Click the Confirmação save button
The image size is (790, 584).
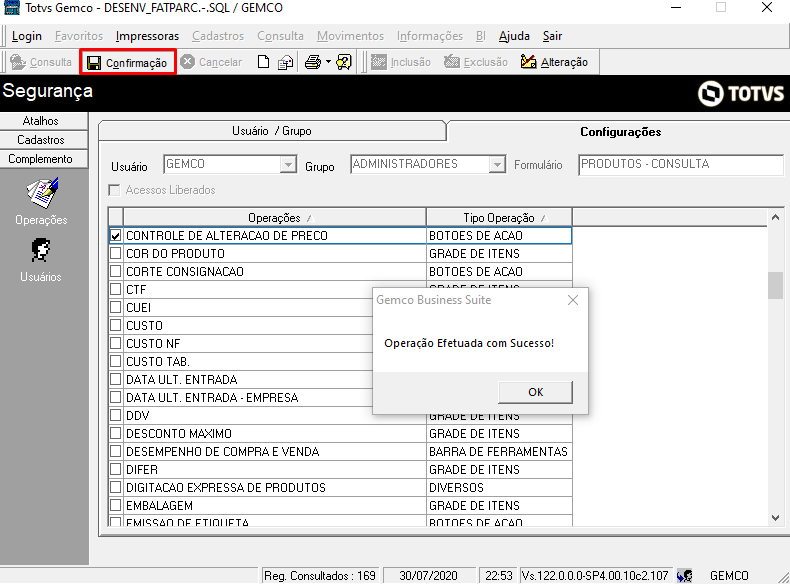(127, 62)
